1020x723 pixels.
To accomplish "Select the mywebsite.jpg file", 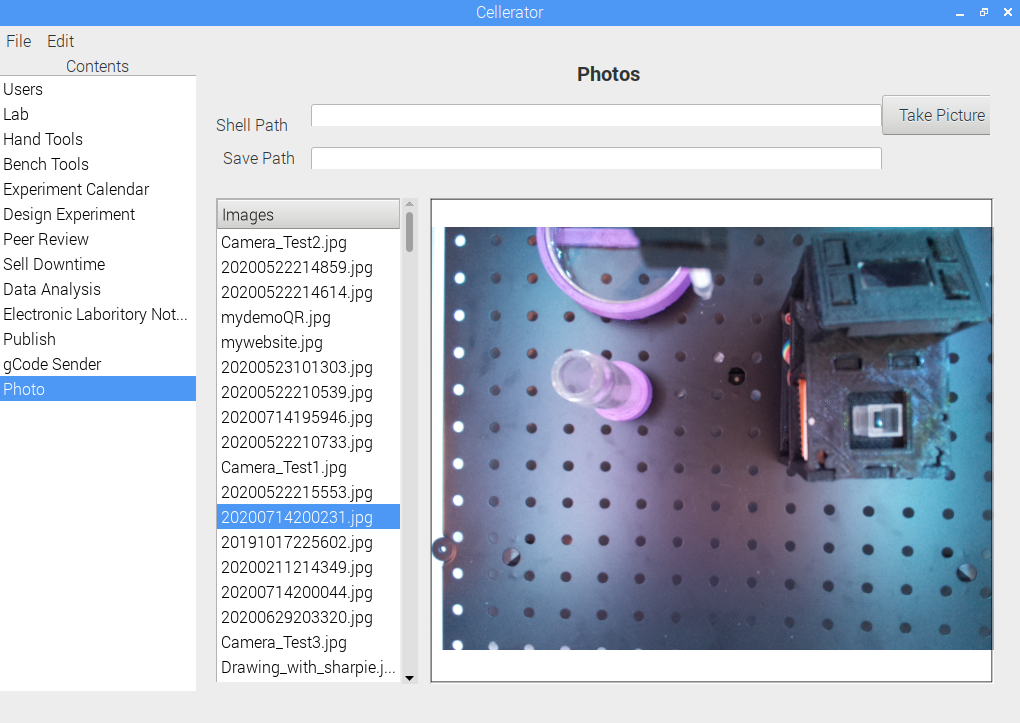I will click(272, 342).
